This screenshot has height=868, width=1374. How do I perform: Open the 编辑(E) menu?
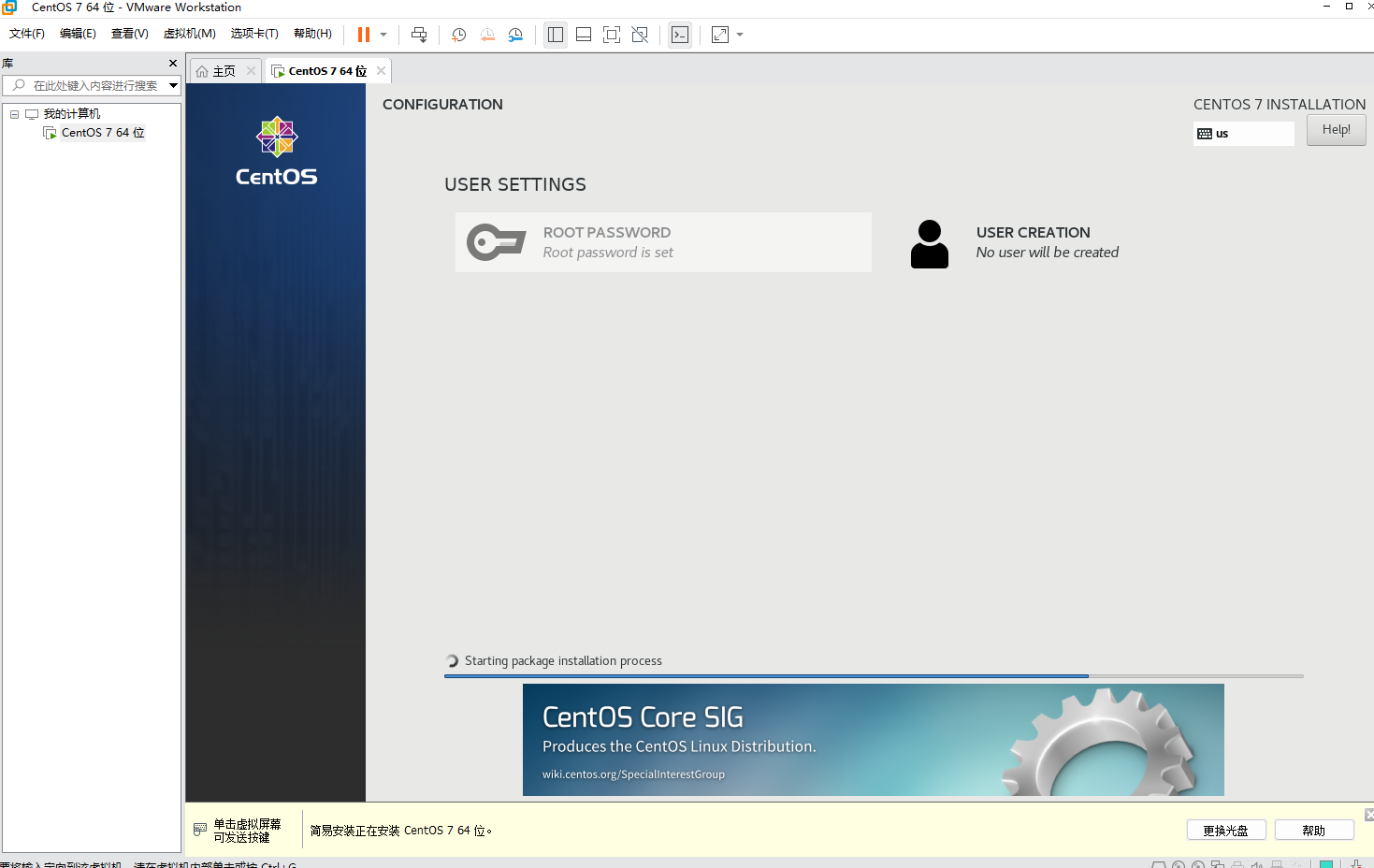click(x=78, y=34)
